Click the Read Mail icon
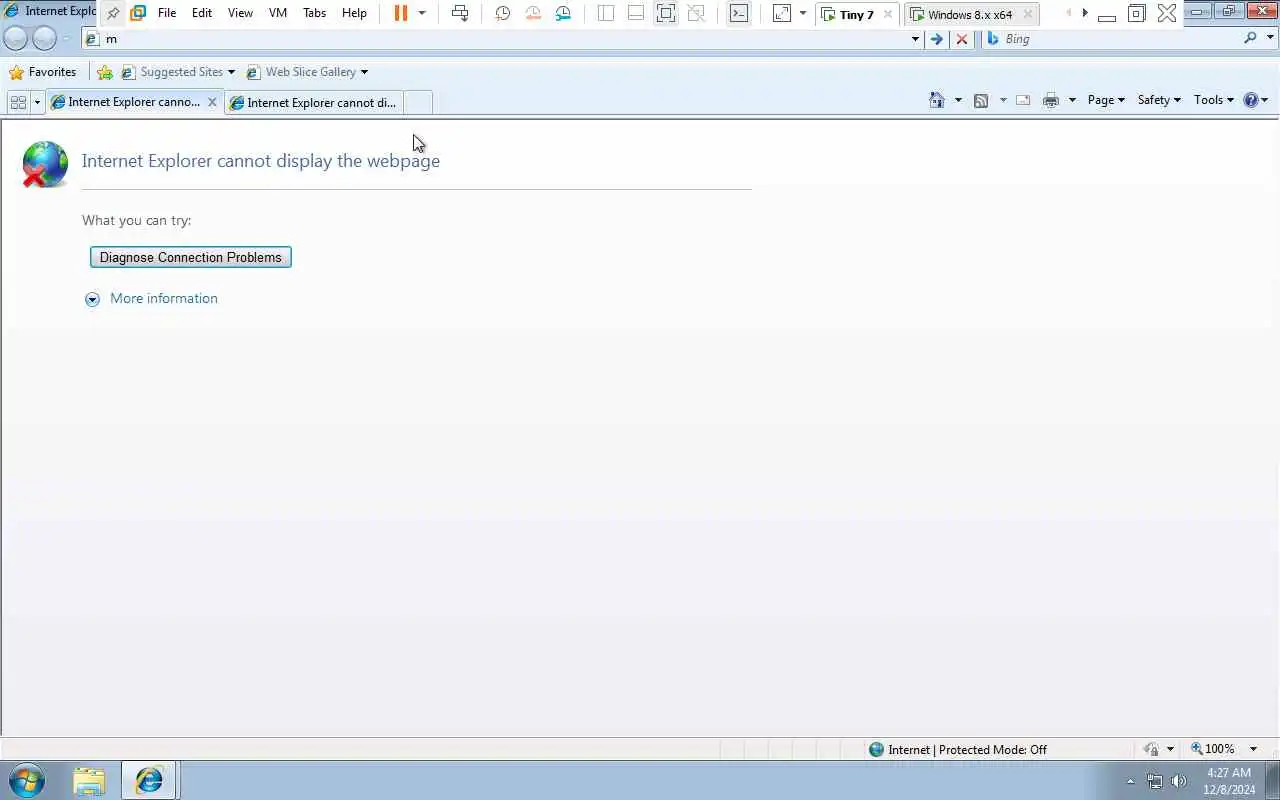Viewport: 1280px width, 800px height. 1023,100
